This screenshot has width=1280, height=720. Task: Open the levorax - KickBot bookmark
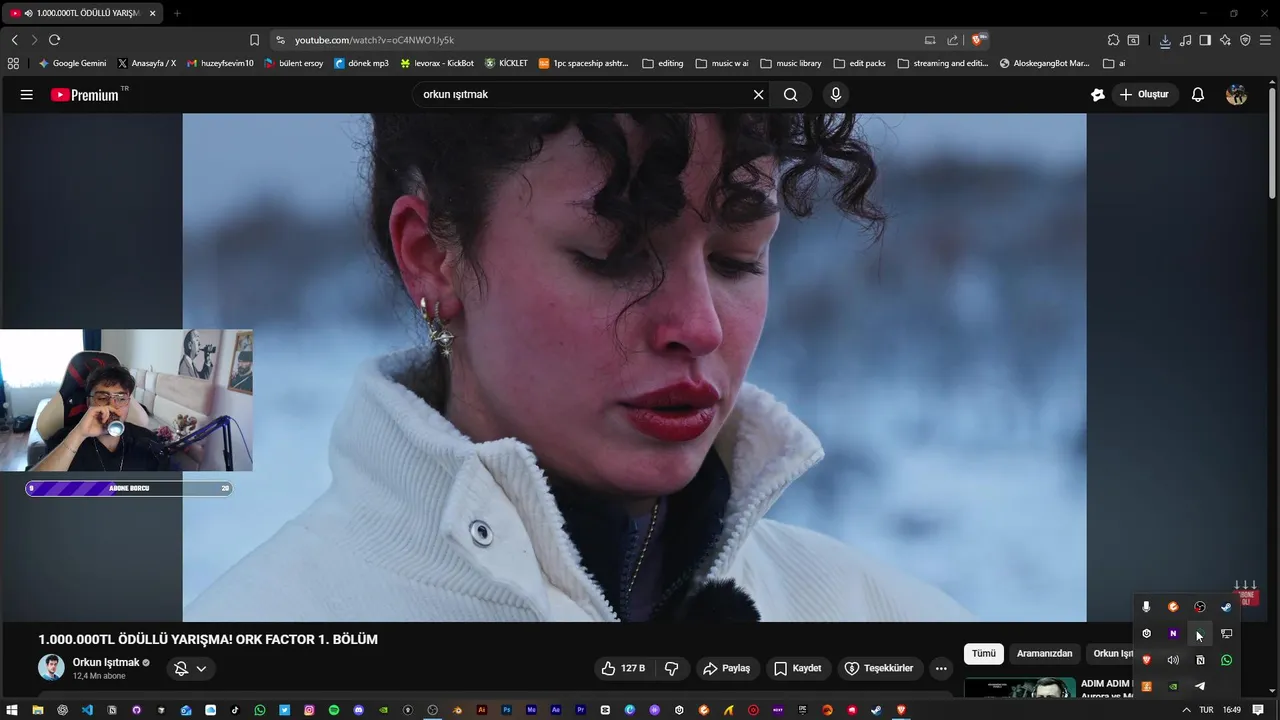coord(437,63)
